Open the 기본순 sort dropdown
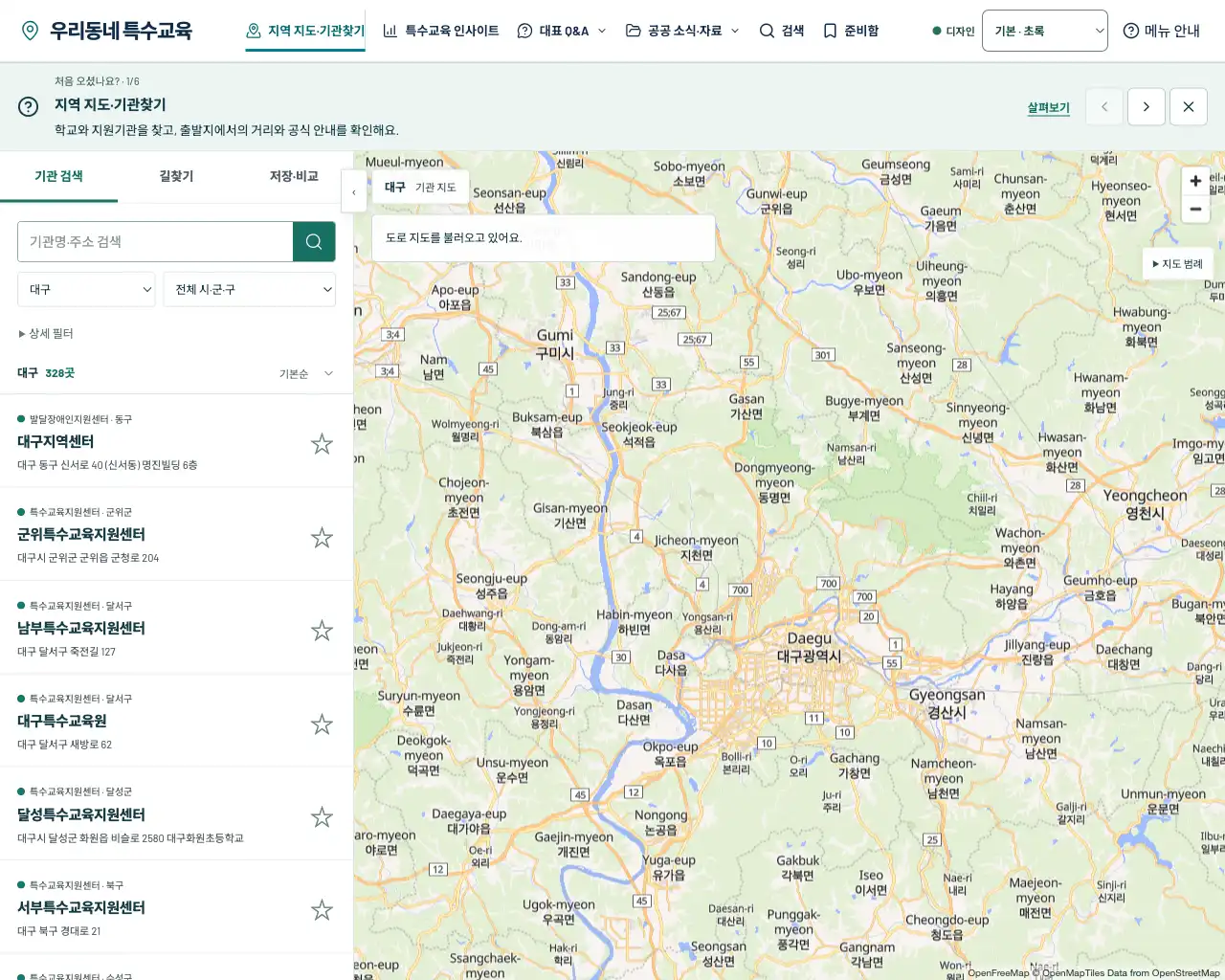 pos(306,374)
